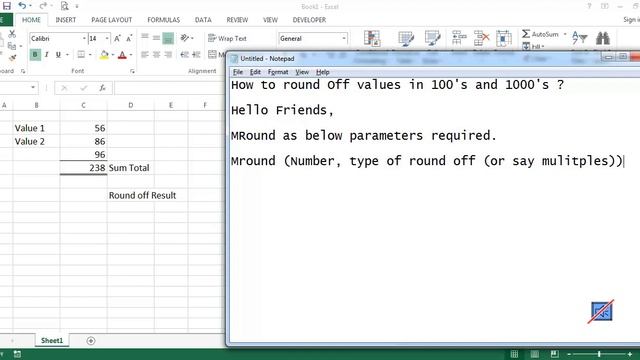The width and height of the screenshot is (640, 360).
Task: Open the Calibri font name dropdown
Action: click(84, 38)
